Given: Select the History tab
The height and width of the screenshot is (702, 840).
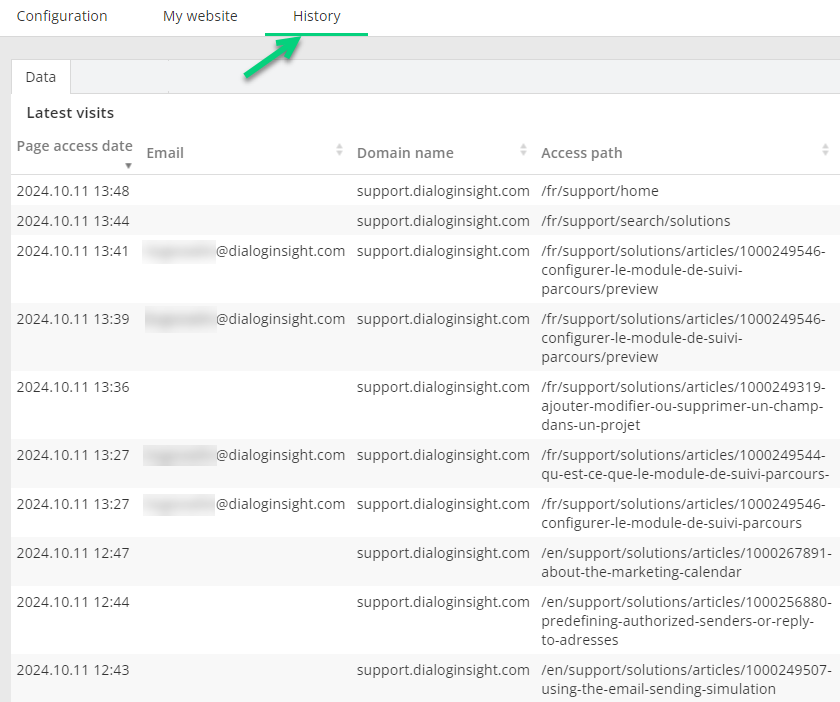Looking at the screenshot, I should coord(317,16).
